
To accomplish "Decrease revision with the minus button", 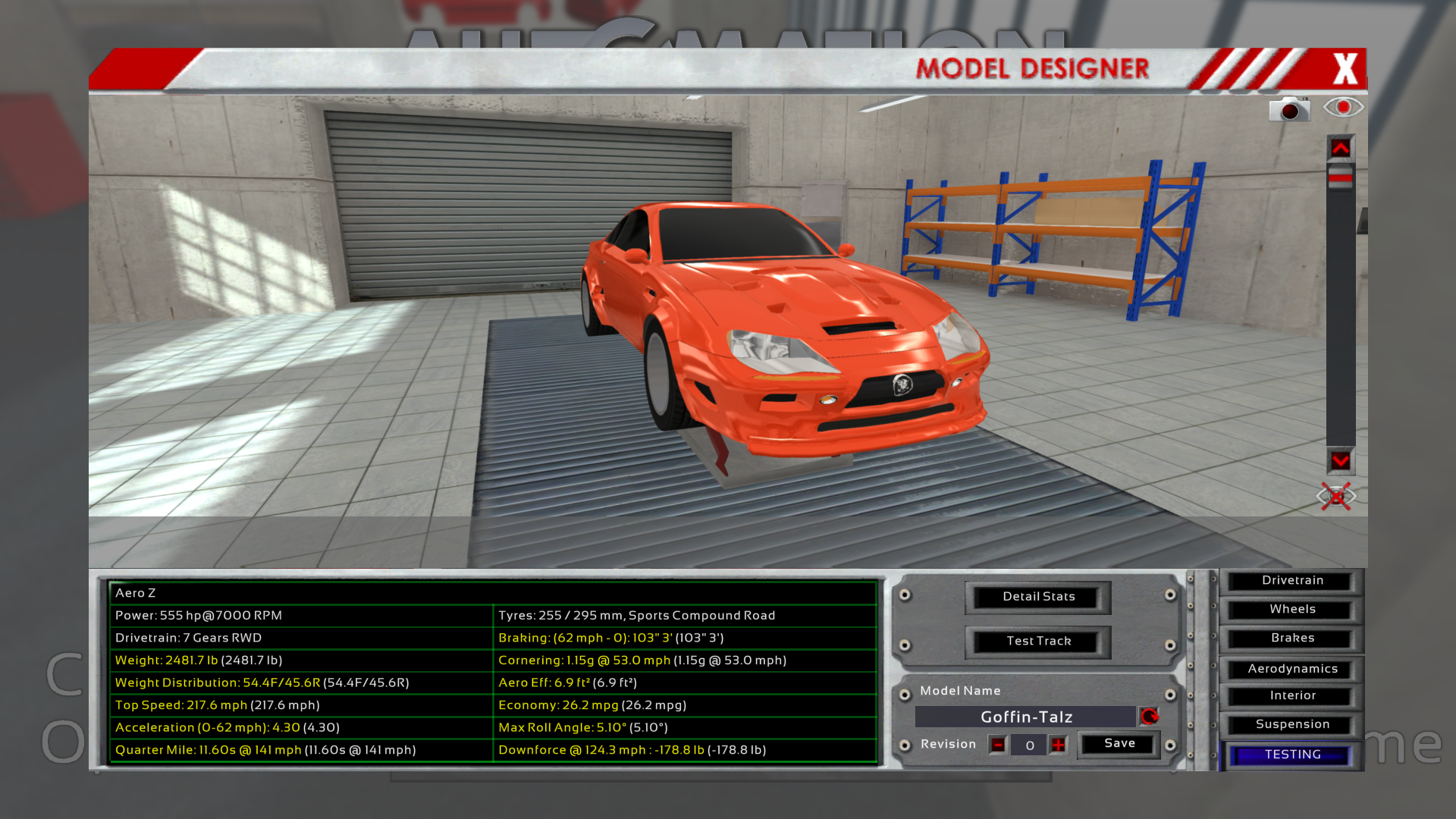I will 998,745.
